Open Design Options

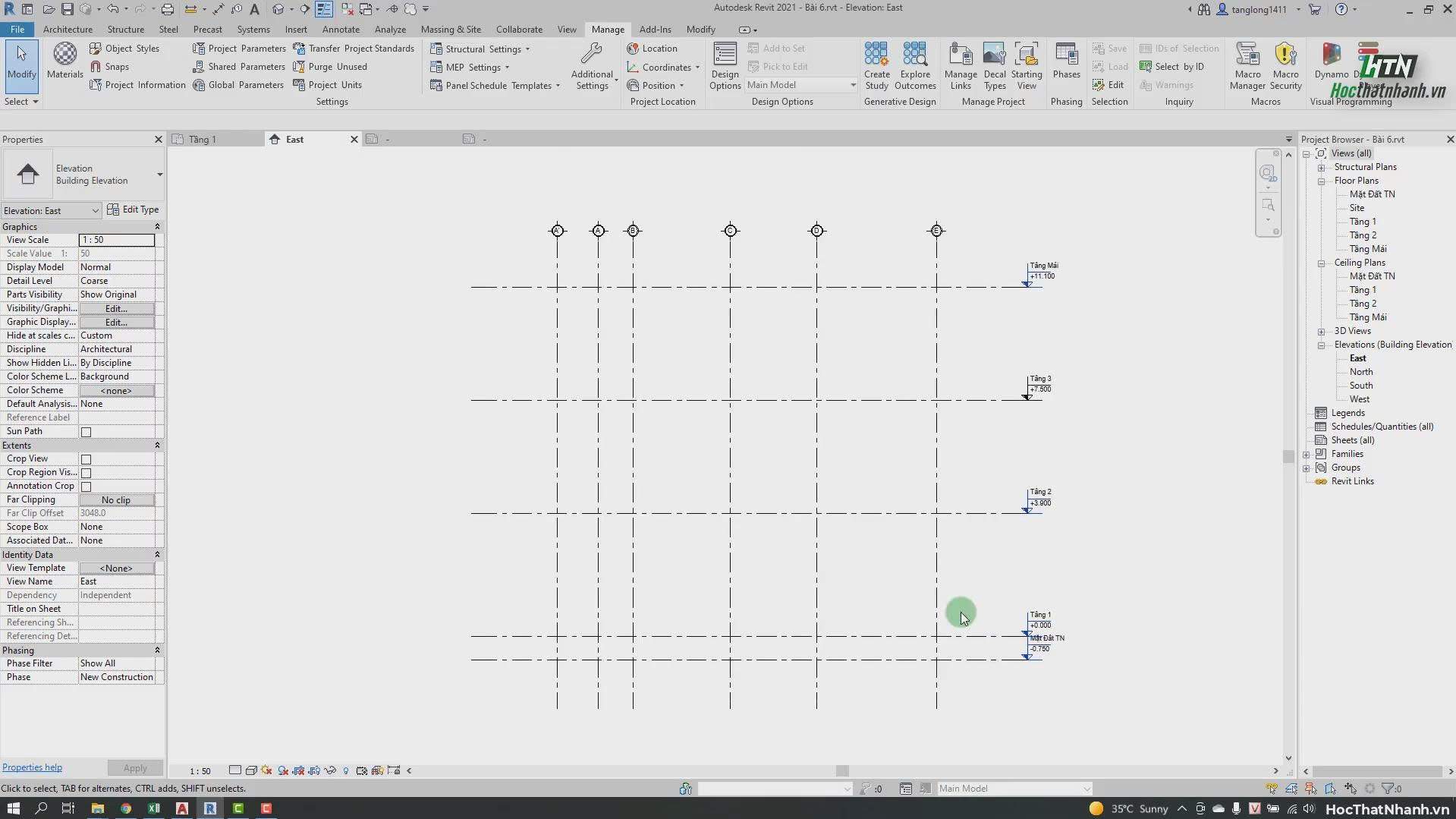tap(725, 67)
